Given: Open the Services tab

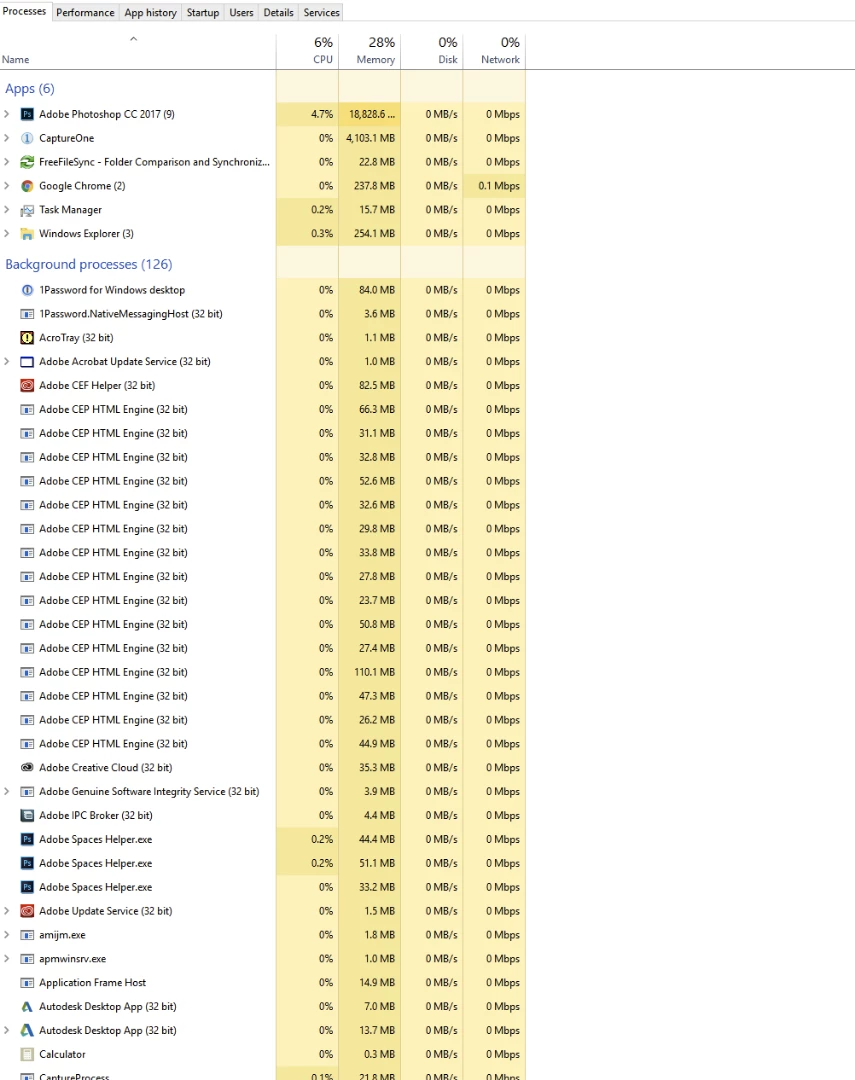Looking at the screenshot, I should 322,12.
